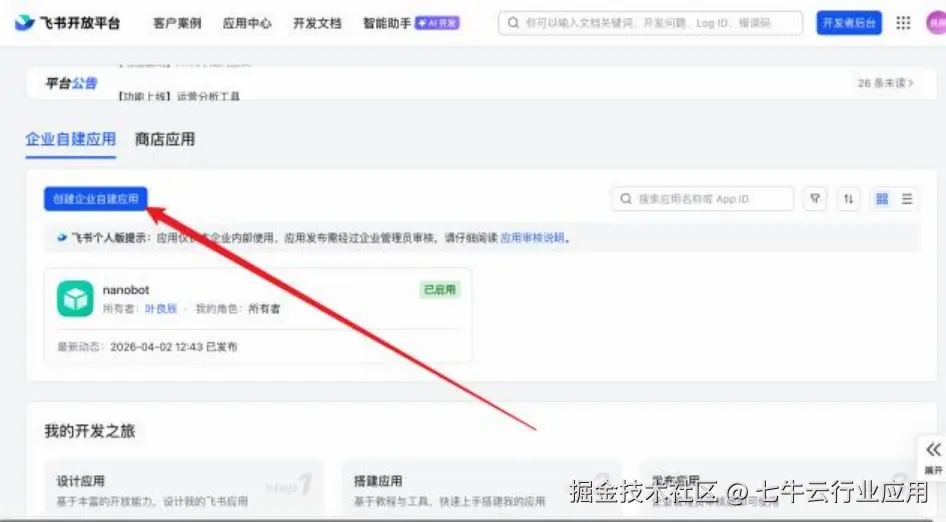Open the user avatar menu
This screenshot has width=946, height=522.
coord(936,23)
